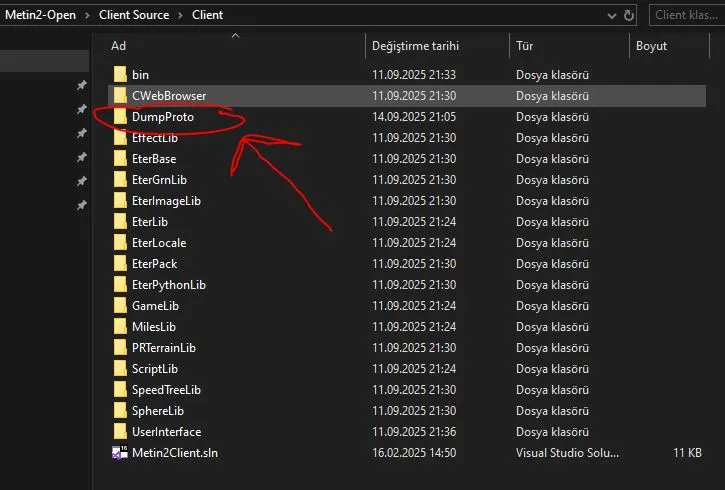Navigate to Client Source breadcrumb
This screenshot has width=725, height=490.
coord(135,15)
